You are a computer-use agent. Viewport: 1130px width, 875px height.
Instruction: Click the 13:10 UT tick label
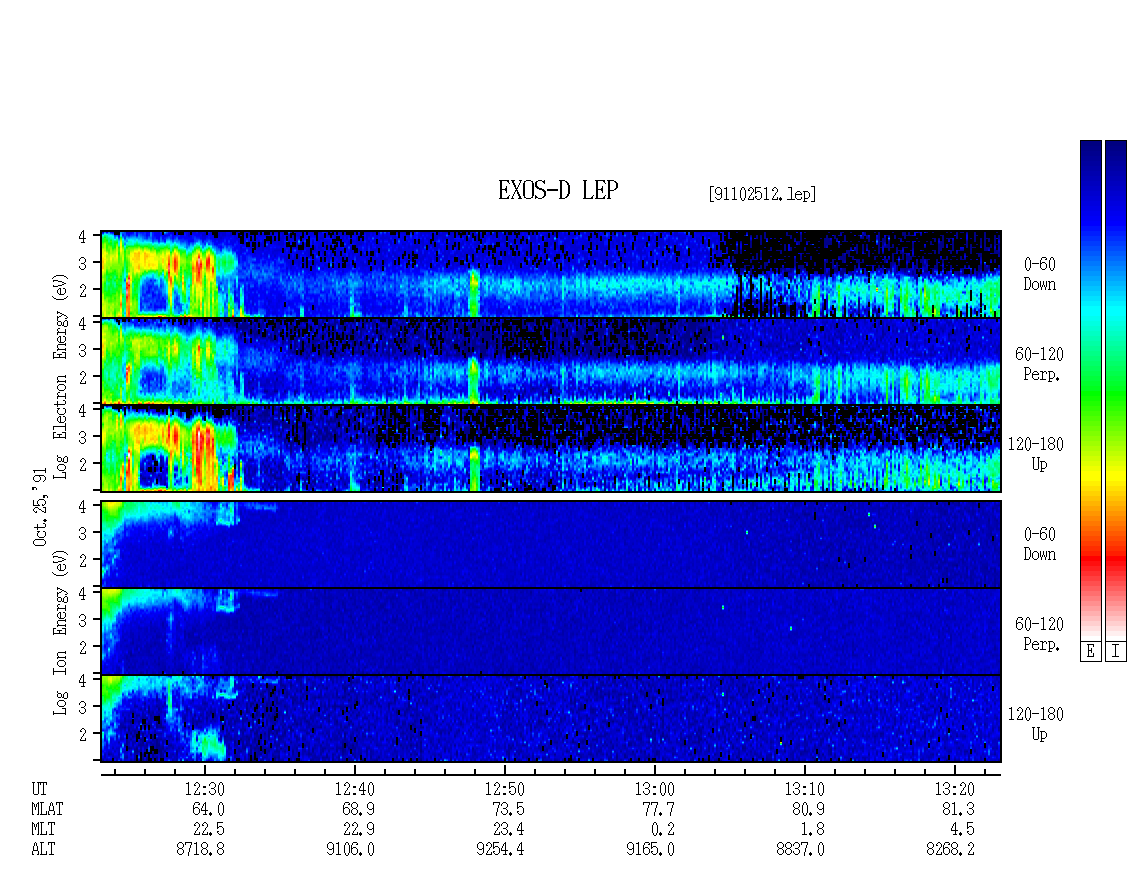coord(804,789)
